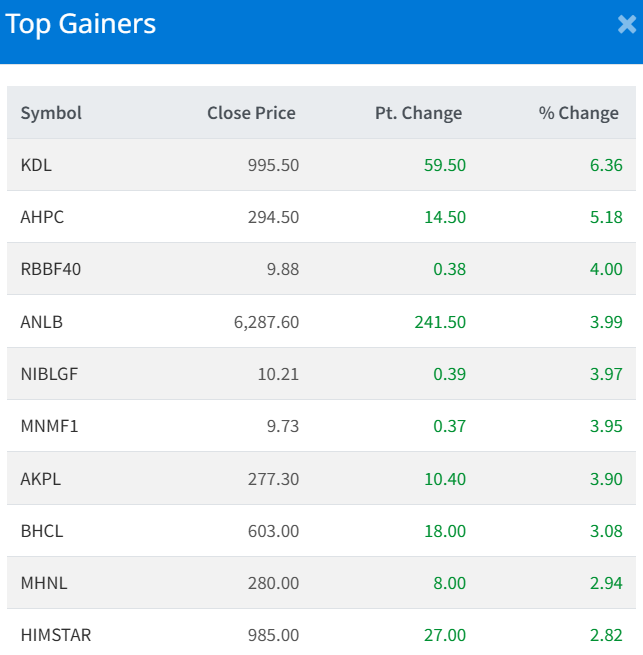Image resolution: width=643 pixels, height=655 pixels.
Task: Click the Pt. Change column header
Action: (418, 113)
